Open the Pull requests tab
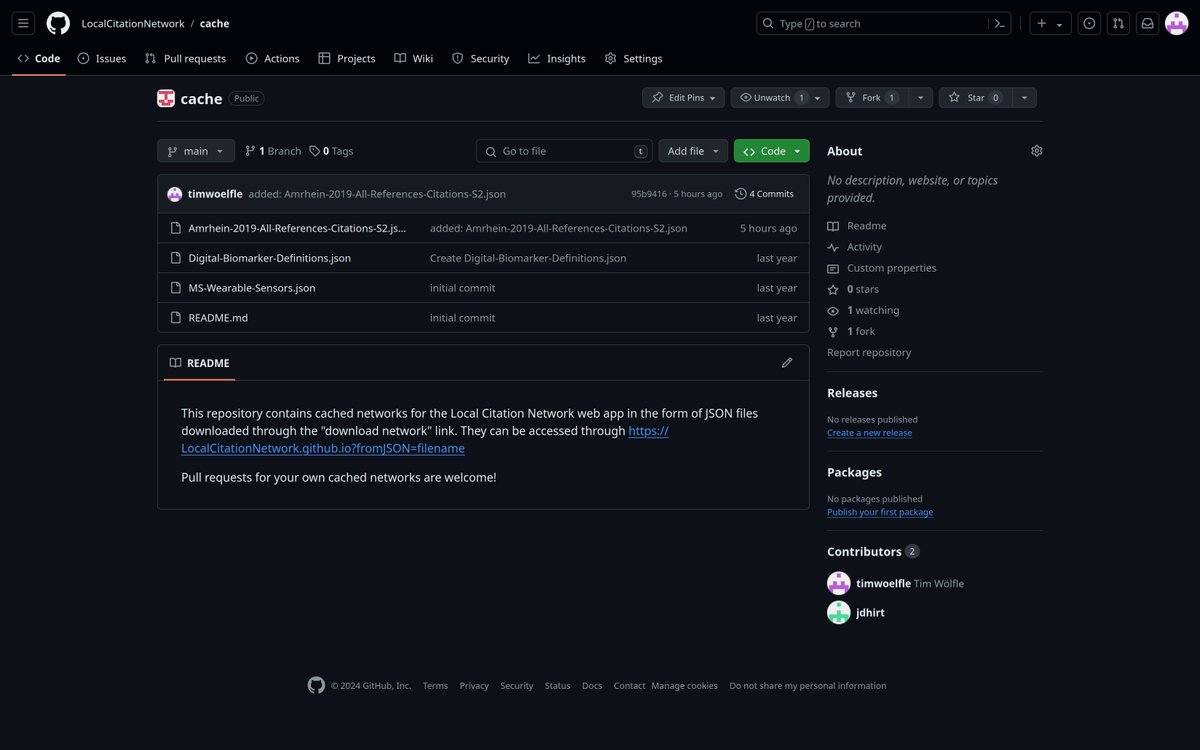Screen dimensions: 1200x750 [185, 58]
